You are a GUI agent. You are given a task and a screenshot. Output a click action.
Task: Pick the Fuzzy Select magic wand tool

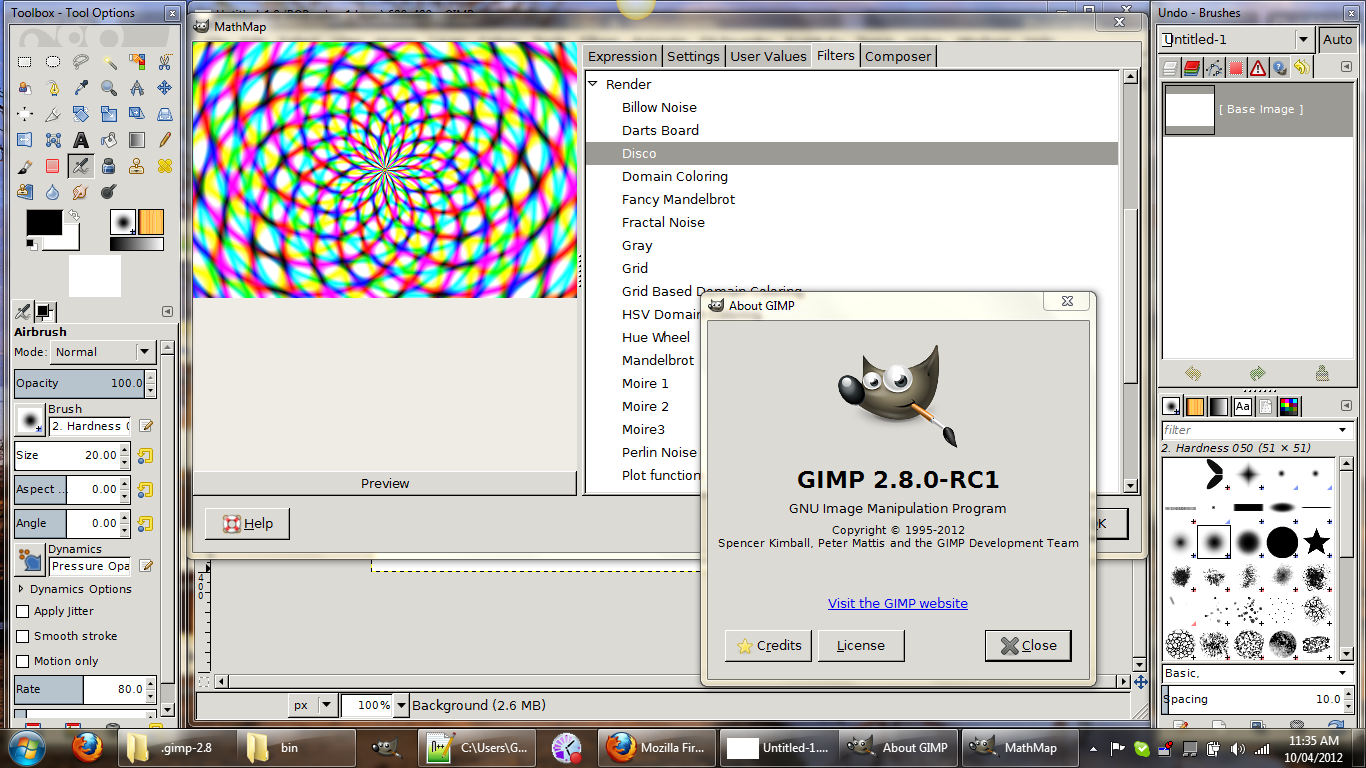109,62
